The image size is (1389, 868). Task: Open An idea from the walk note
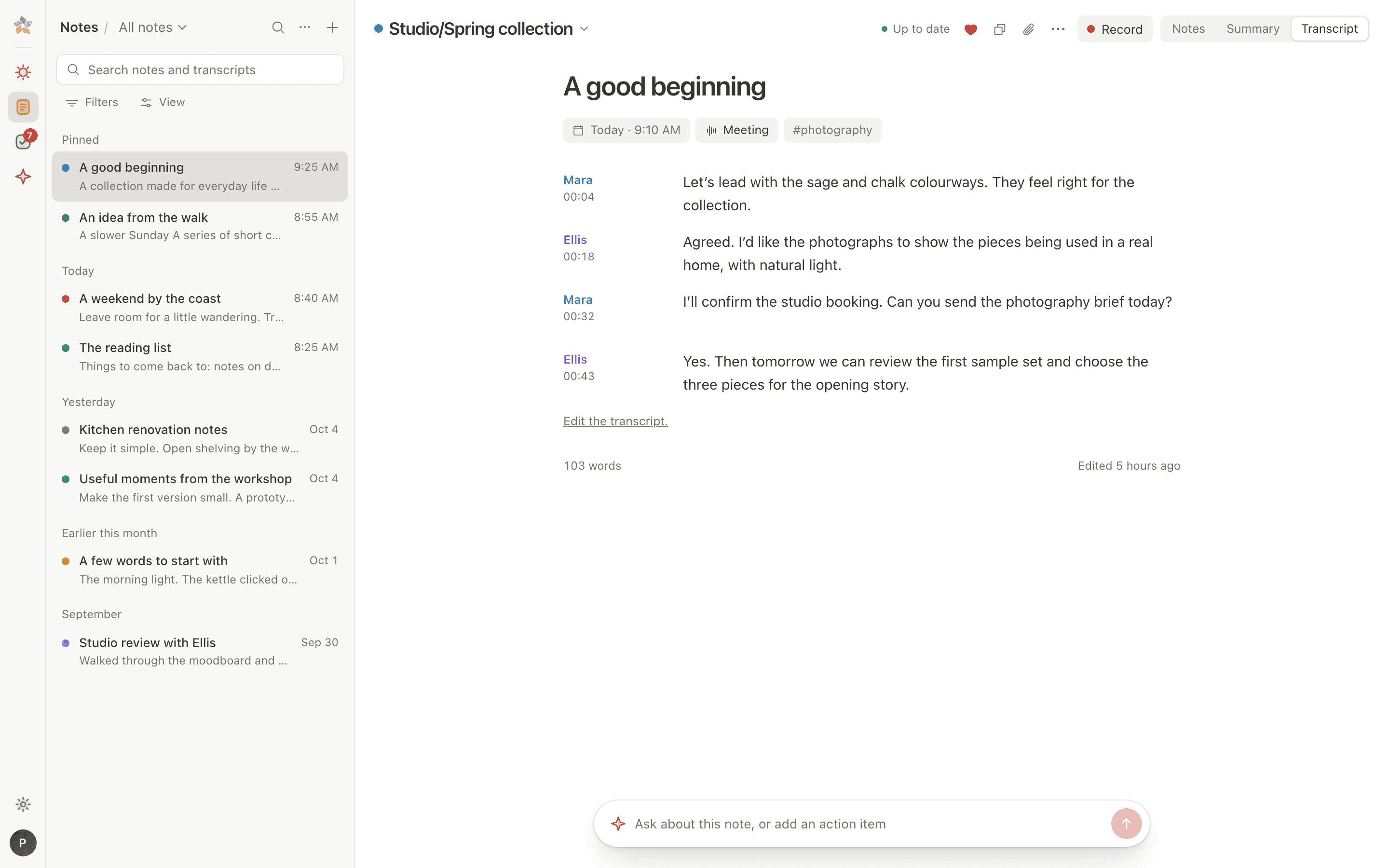click(200, 226)
